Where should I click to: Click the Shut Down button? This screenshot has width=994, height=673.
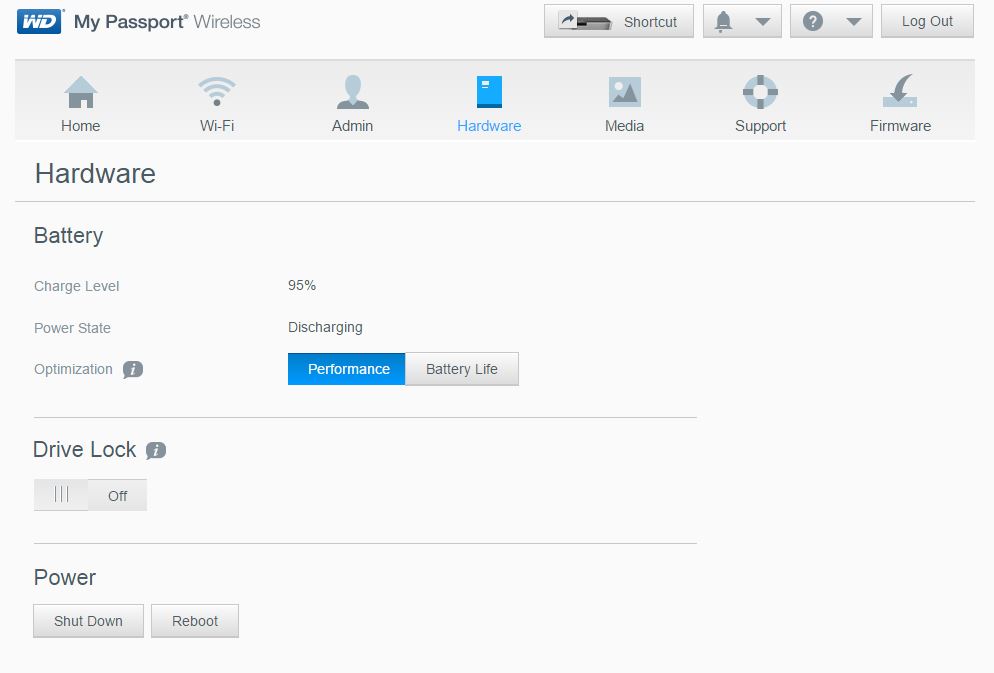tap(88, 621)
